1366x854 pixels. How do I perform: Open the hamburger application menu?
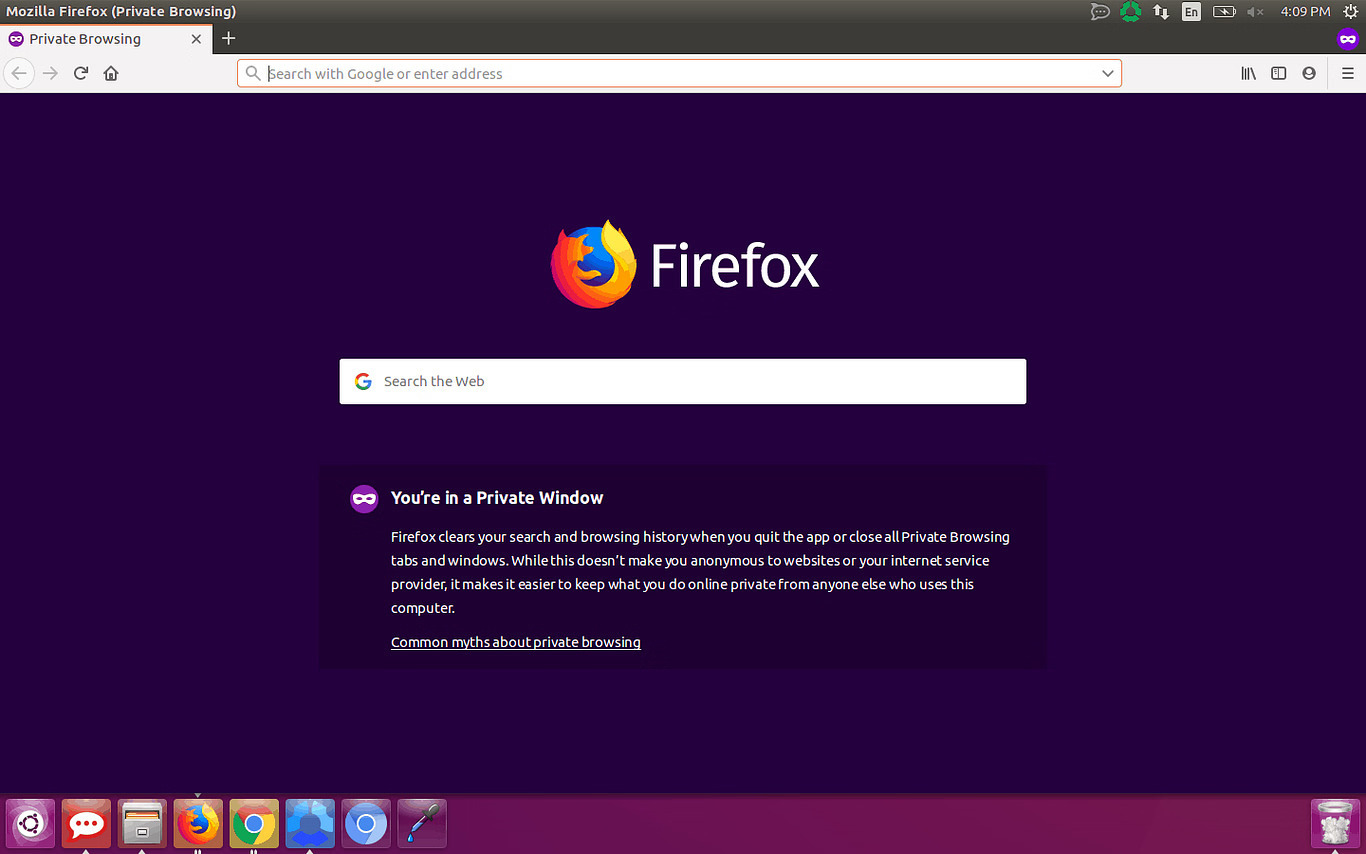point(1347,73)
